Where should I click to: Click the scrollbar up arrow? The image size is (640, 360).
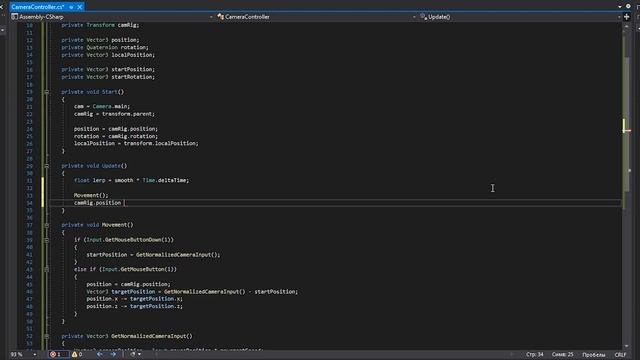[627, 27]
